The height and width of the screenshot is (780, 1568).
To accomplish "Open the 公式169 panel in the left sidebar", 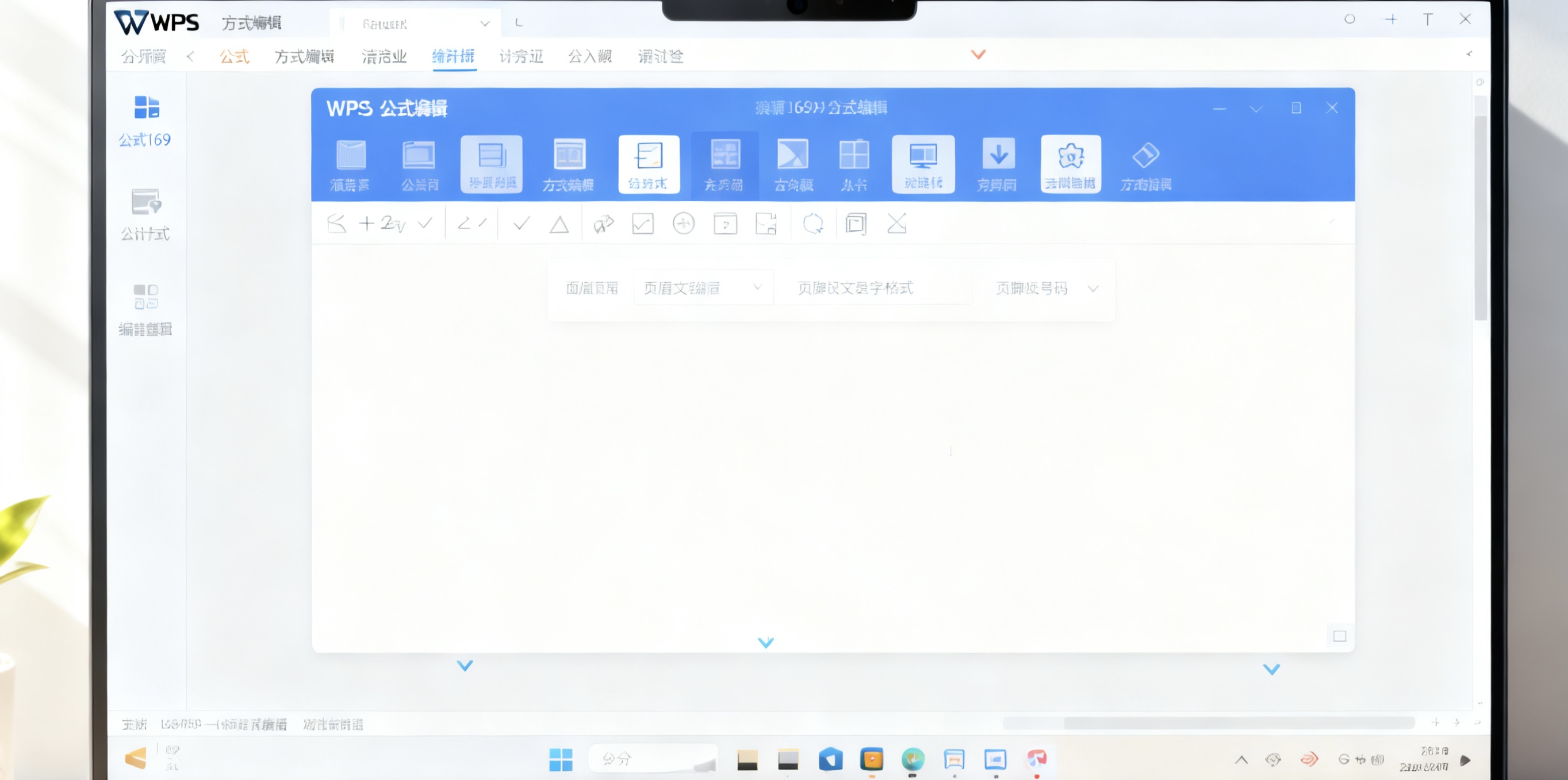I will point(145,122).
